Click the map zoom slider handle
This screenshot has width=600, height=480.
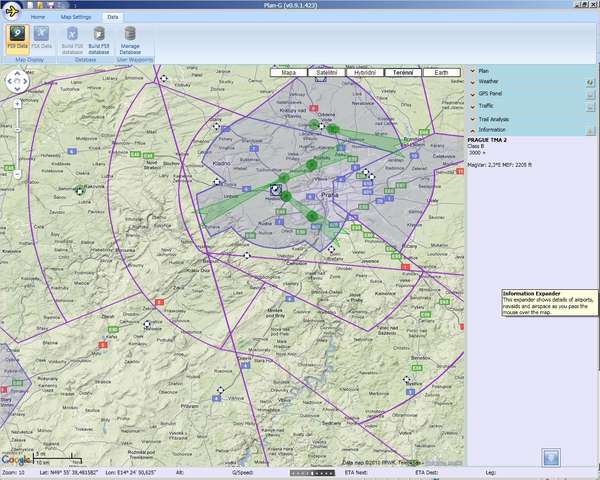17,130
